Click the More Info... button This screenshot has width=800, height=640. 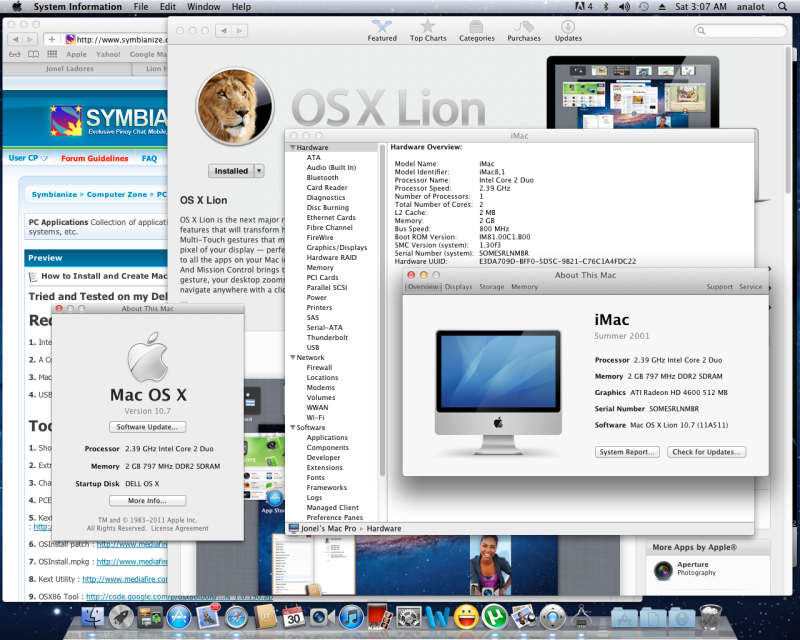click(147, 501)
